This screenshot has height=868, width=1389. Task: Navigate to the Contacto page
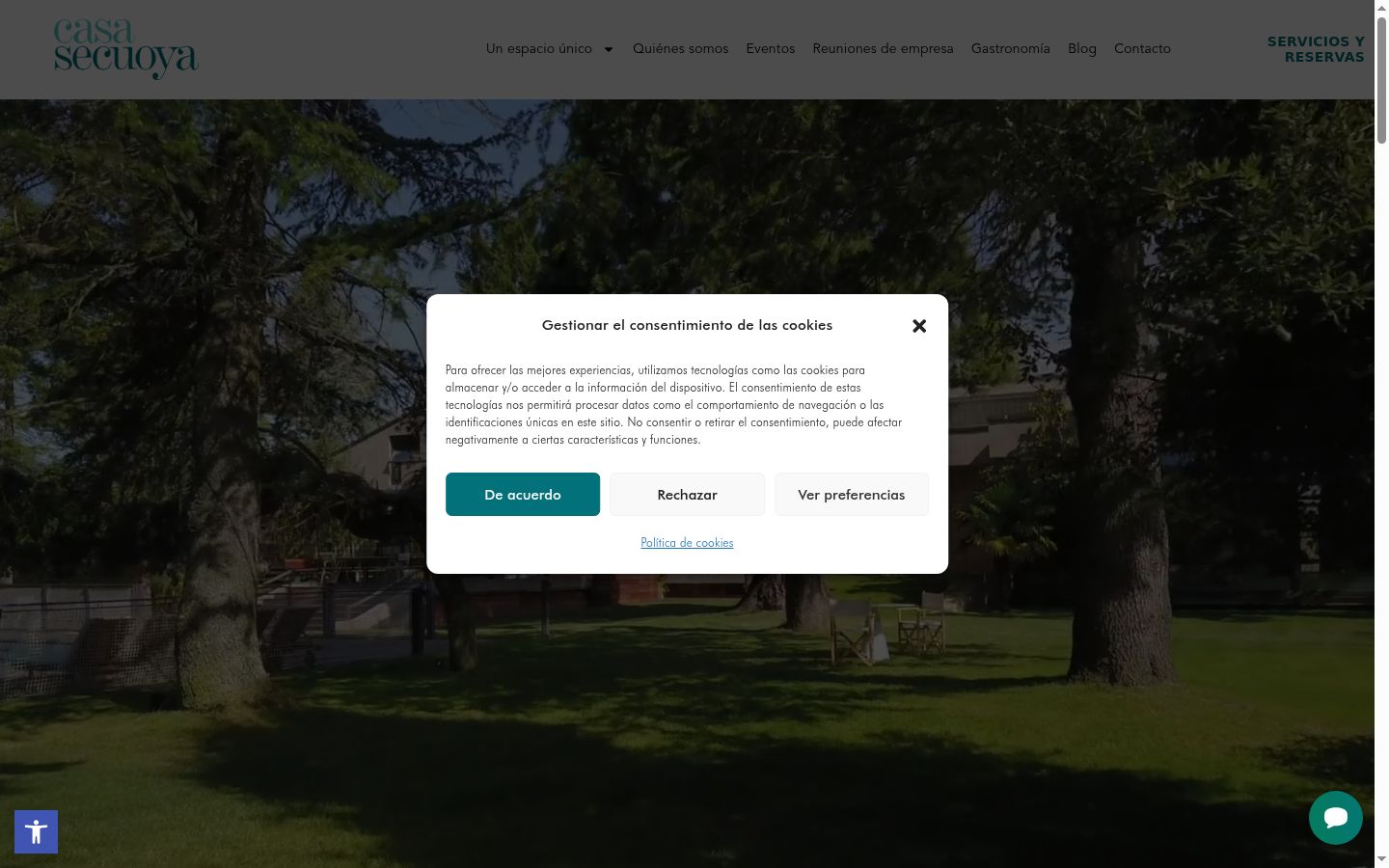[1142, 48]
